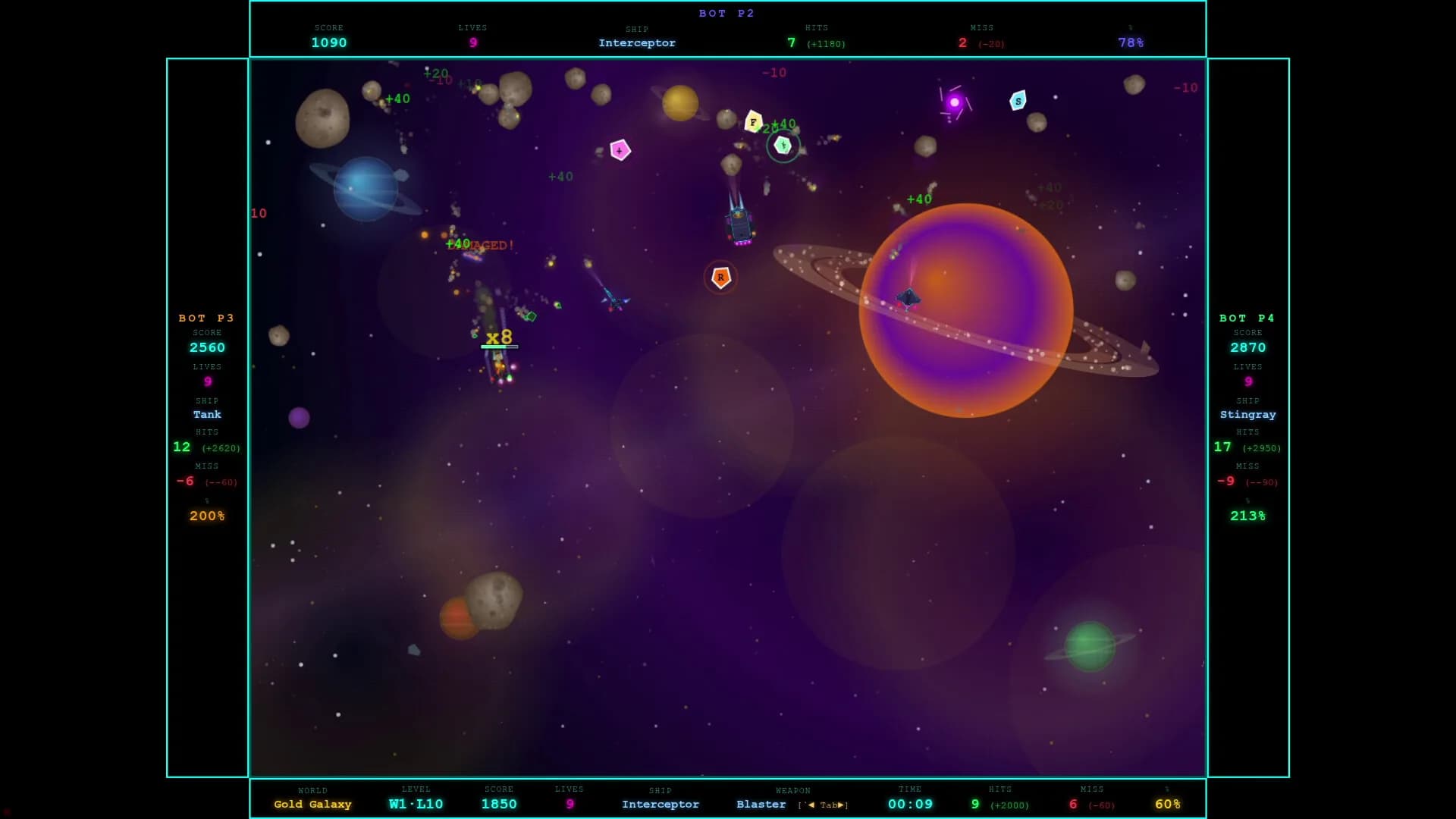Click the small golden planet
The width and height of the screenshot is (1456, 819).
(680, 102)
